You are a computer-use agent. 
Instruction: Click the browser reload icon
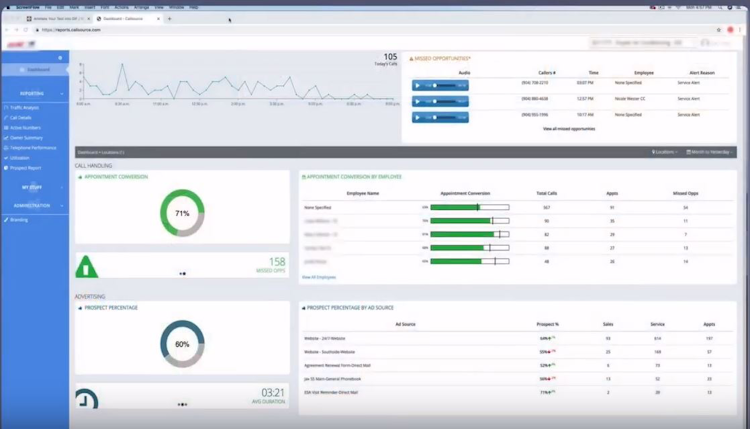tap(26, 30)
